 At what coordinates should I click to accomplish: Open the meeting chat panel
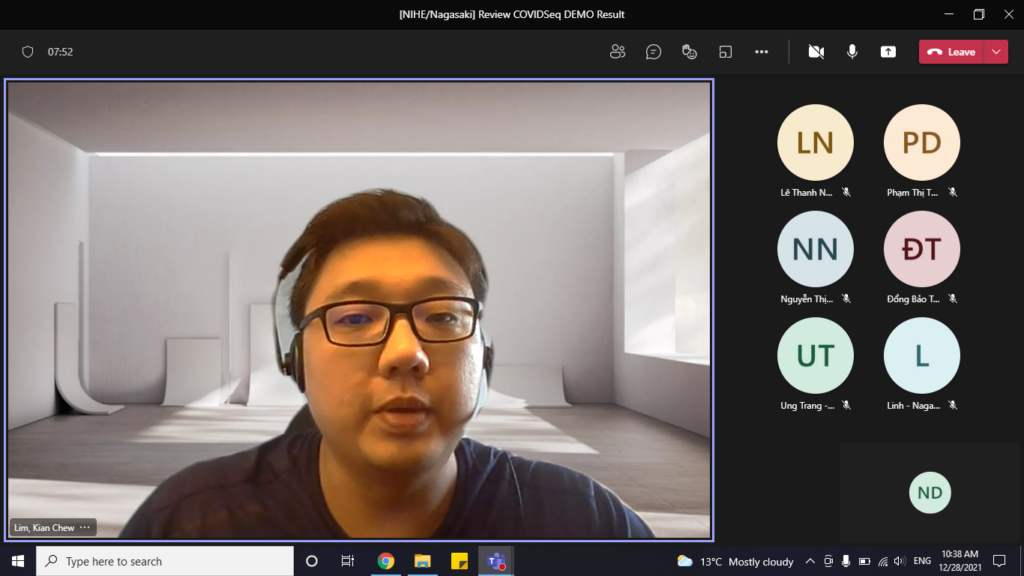653,52
